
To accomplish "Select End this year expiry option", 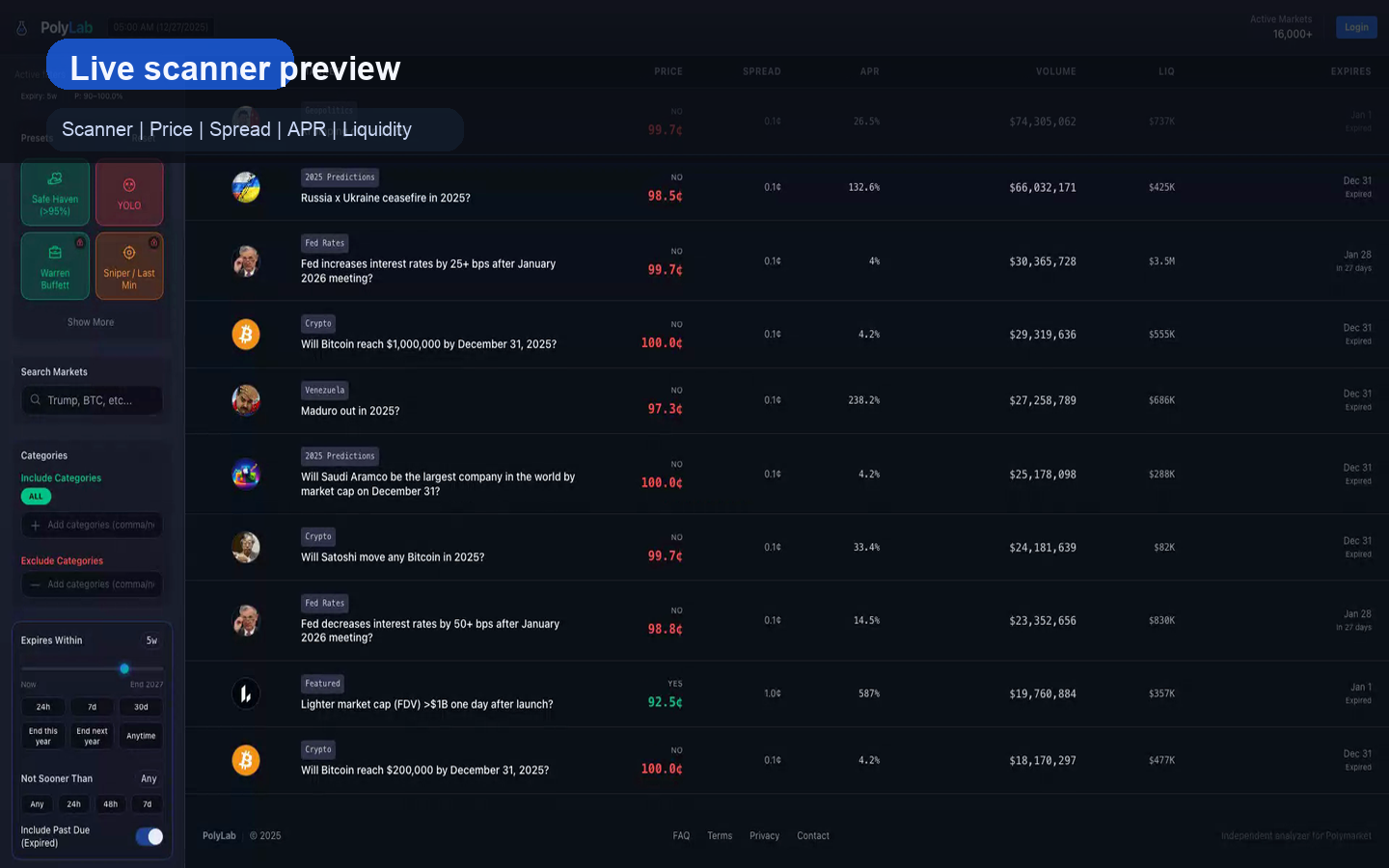I will point(43,736).
